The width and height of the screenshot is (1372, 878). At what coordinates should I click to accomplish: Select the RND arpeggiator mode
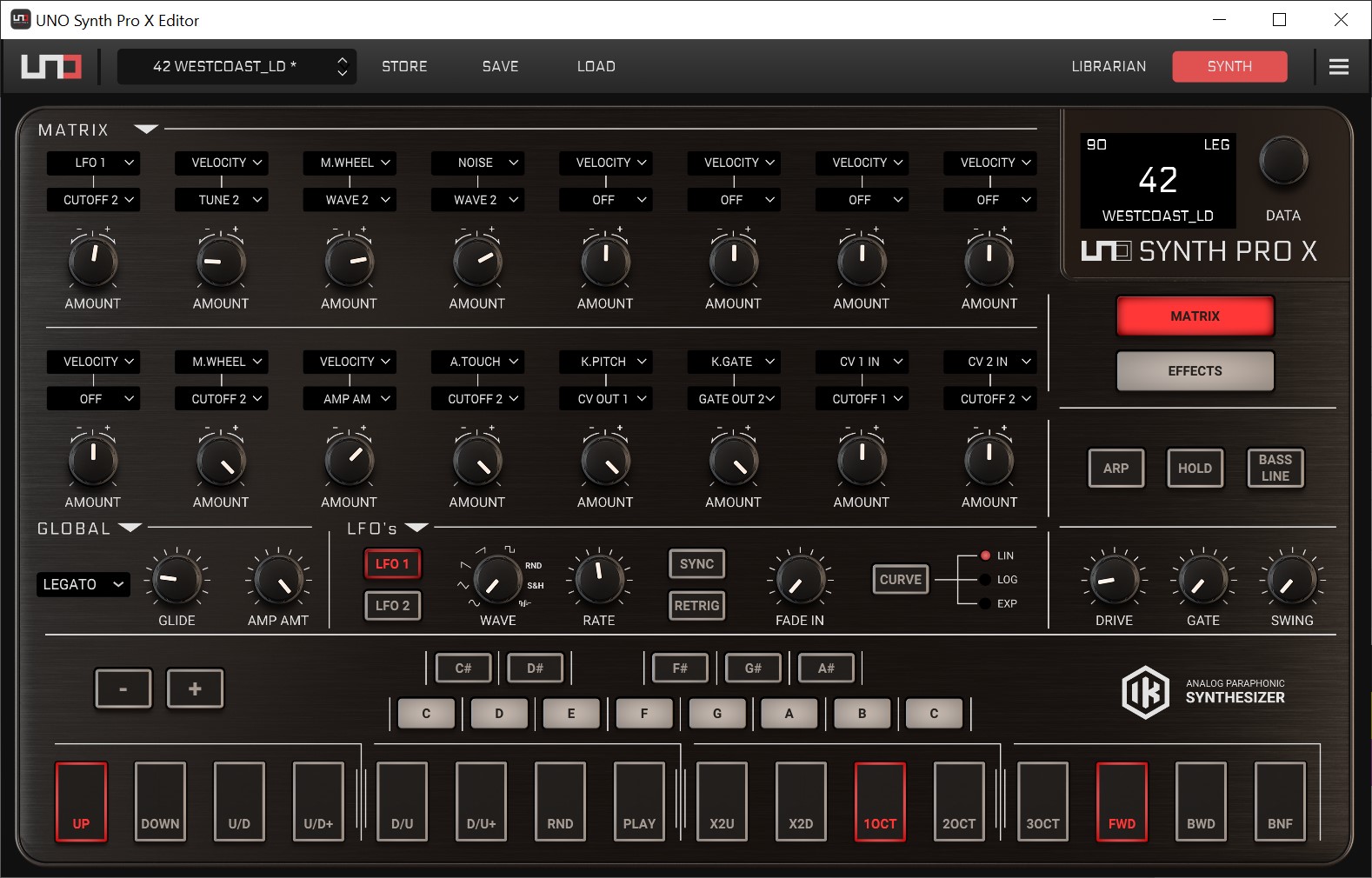click(560, 802)
